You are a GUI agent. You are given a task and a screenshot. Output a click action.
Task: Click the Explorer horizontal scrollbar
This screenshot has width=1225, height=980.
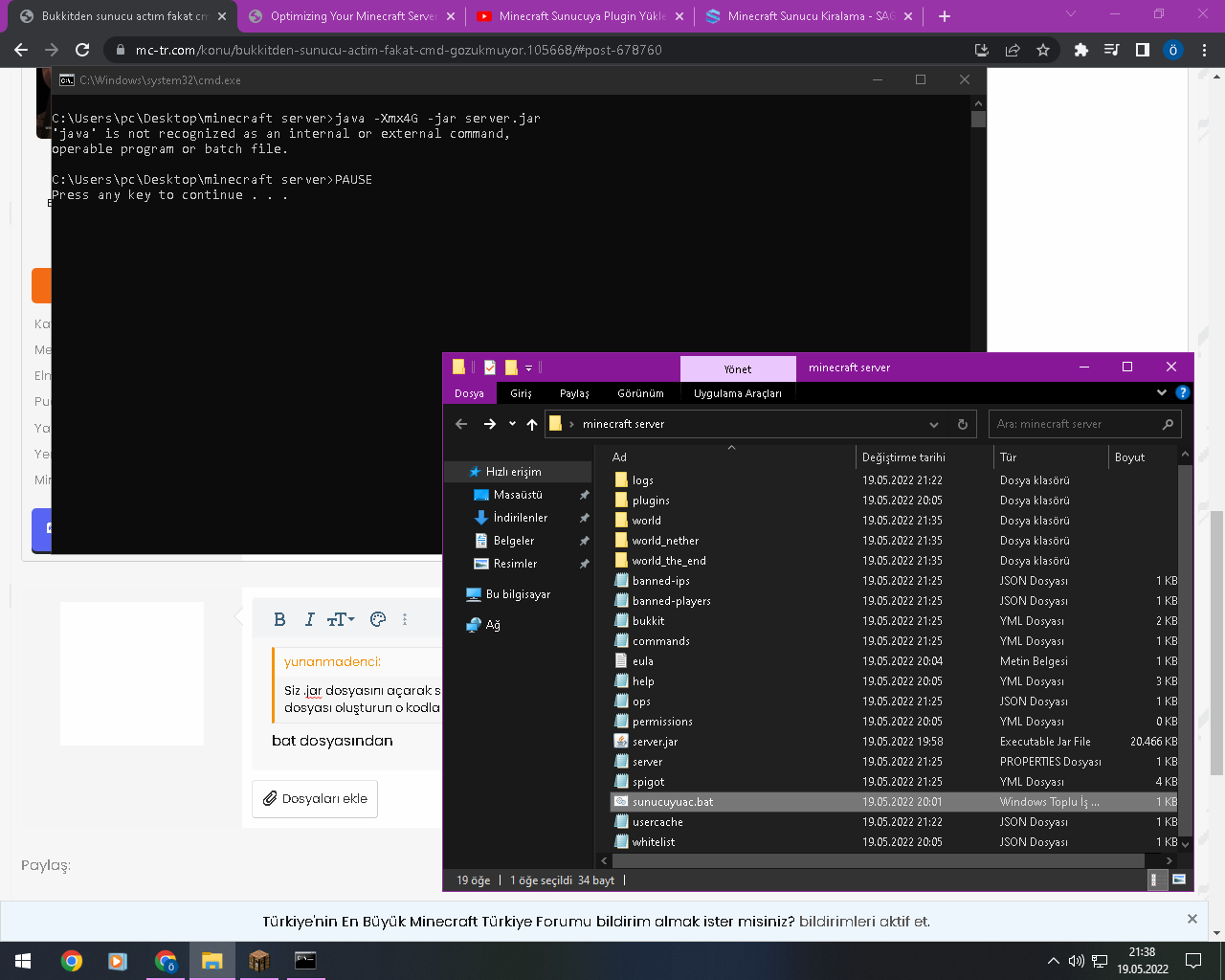click(x=877, y=860)
